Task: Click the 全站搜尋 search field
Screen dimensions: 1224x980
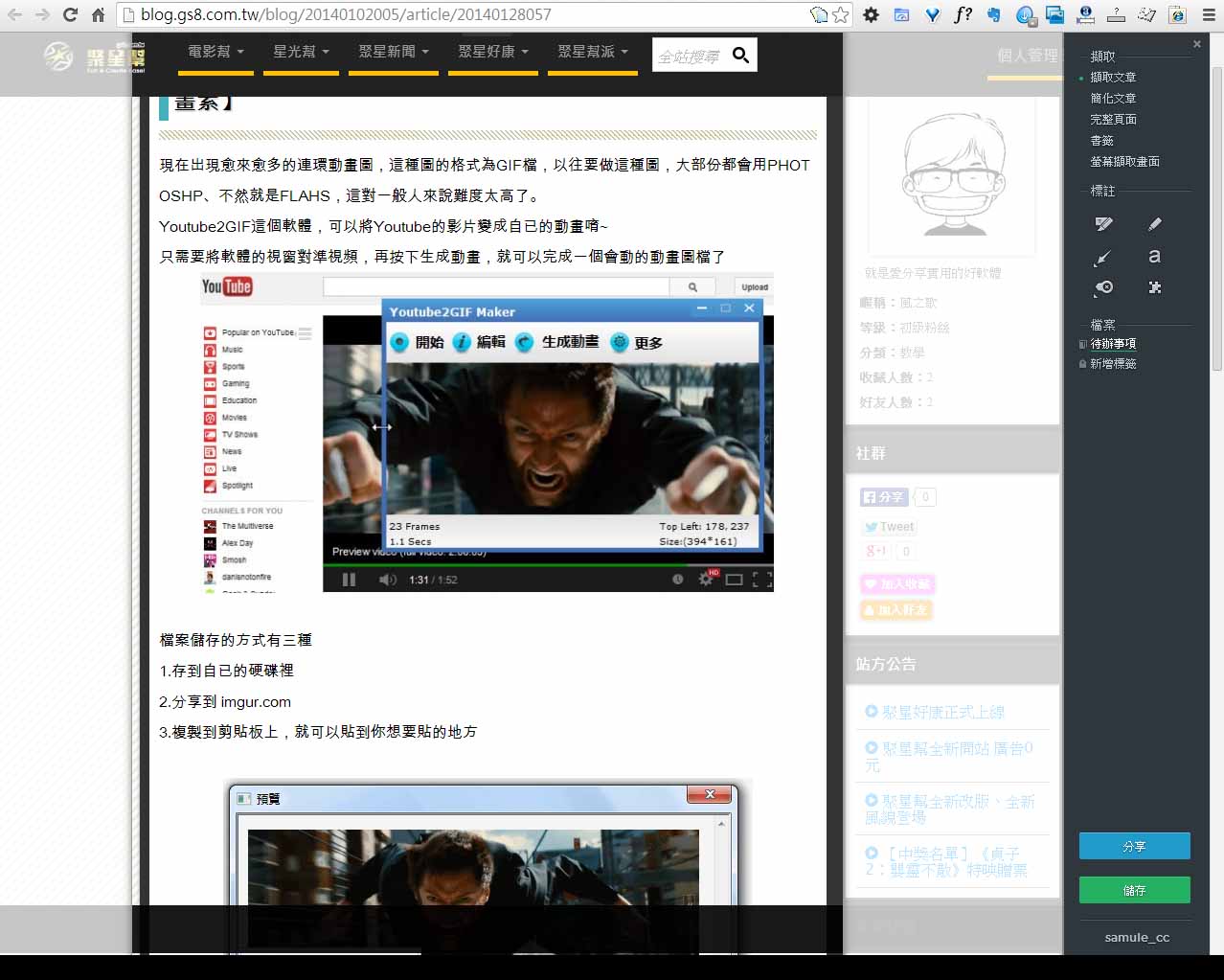Action: (689, 57)
